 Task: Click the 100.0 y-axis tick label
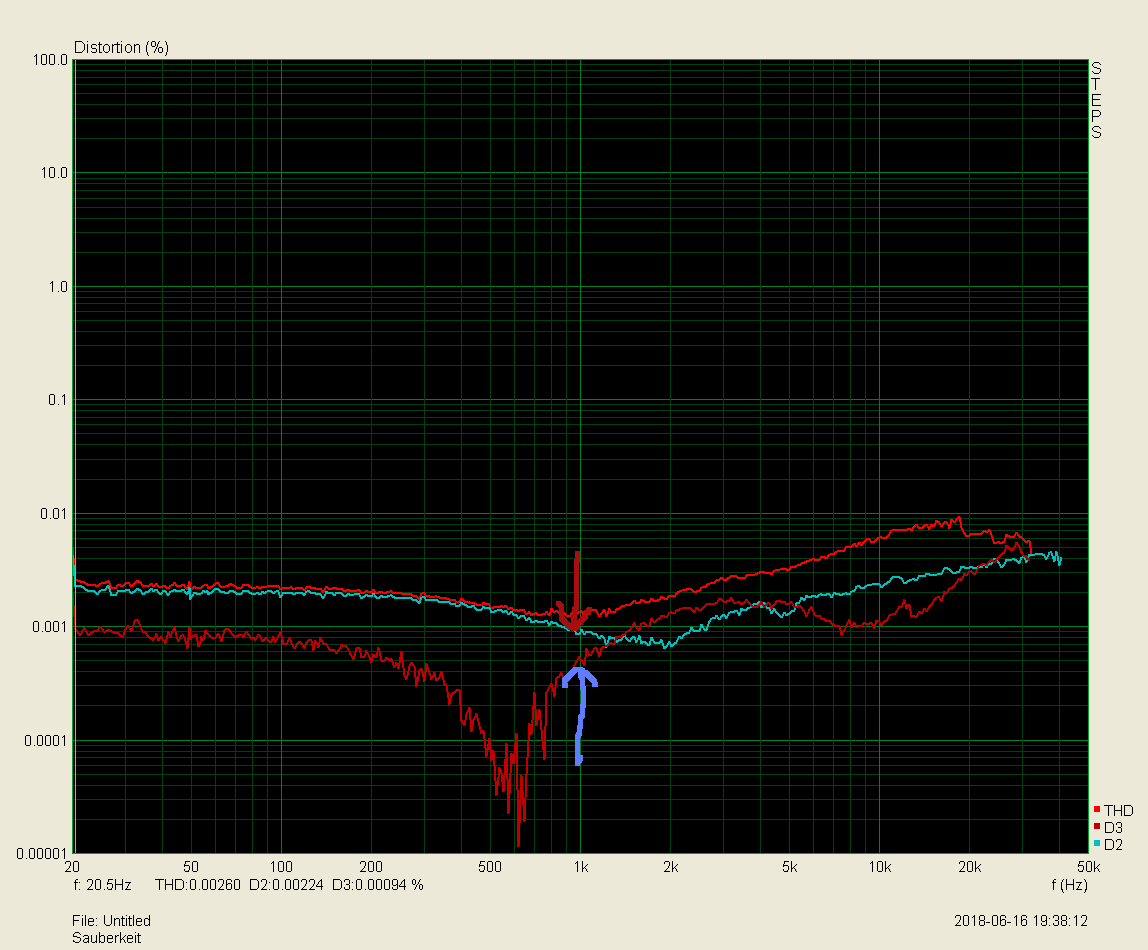[x=50, y=60]
